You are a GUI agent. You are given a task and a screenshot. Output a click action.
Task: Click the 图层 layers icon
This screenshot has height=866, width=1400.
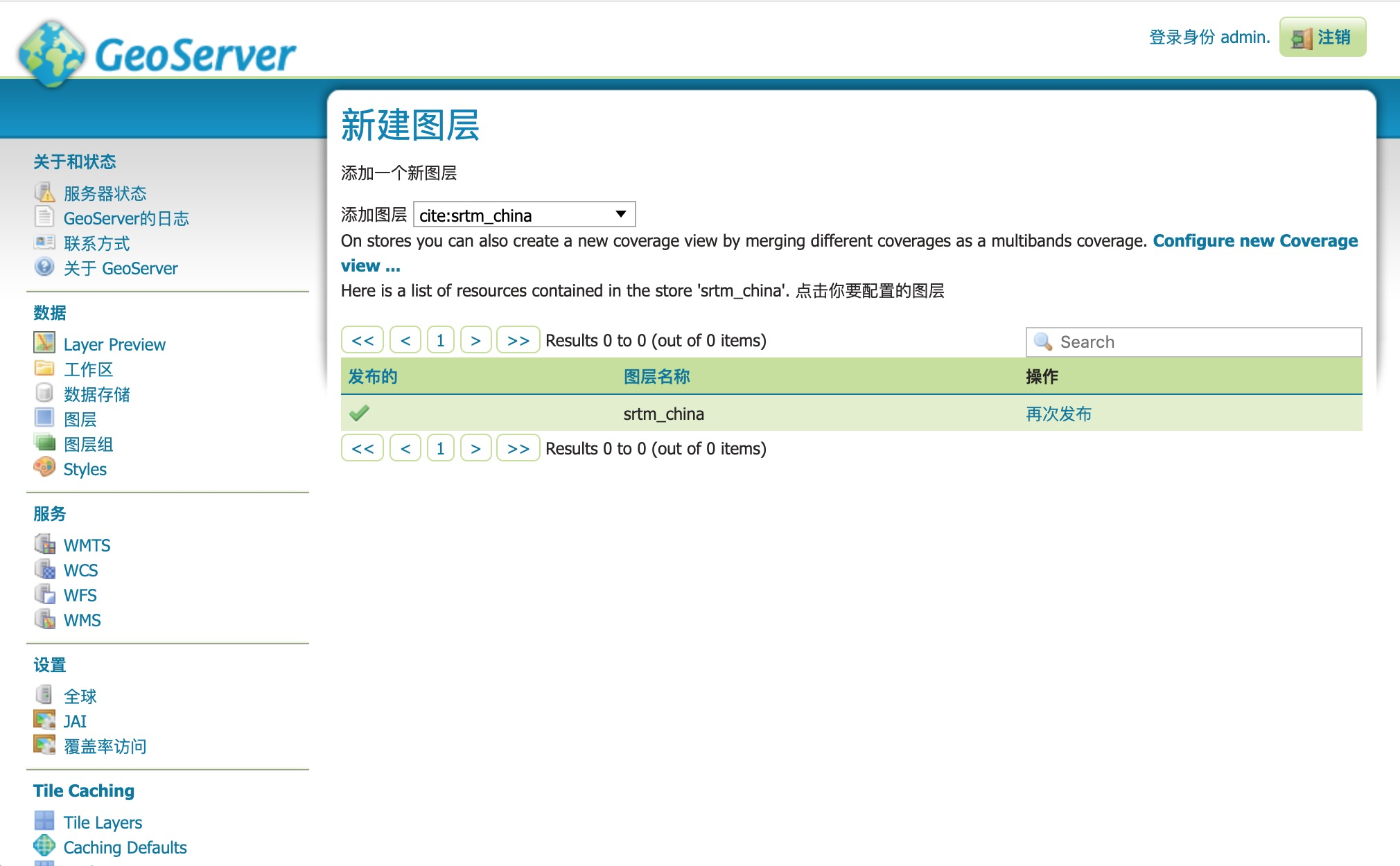pos(46,420)
